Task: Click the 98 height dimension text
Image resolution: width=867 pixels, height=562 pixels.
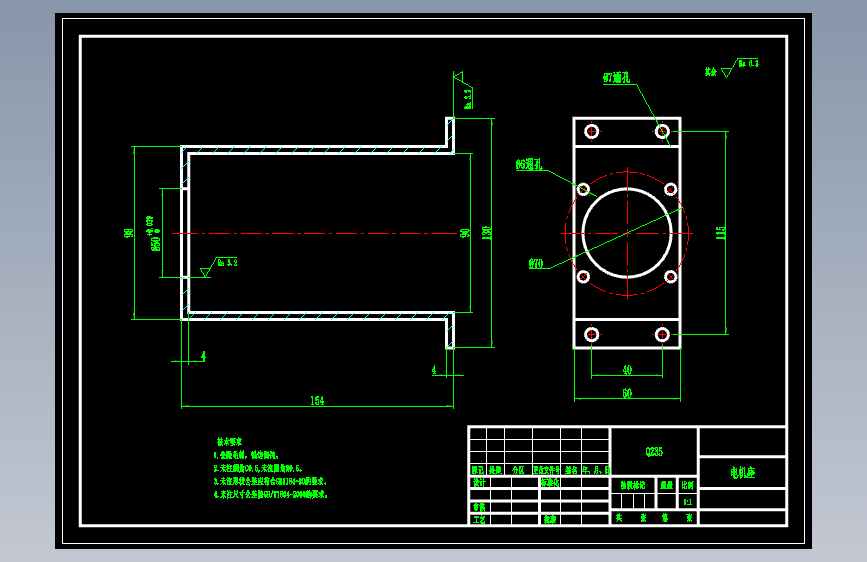Action: point(129,233)
